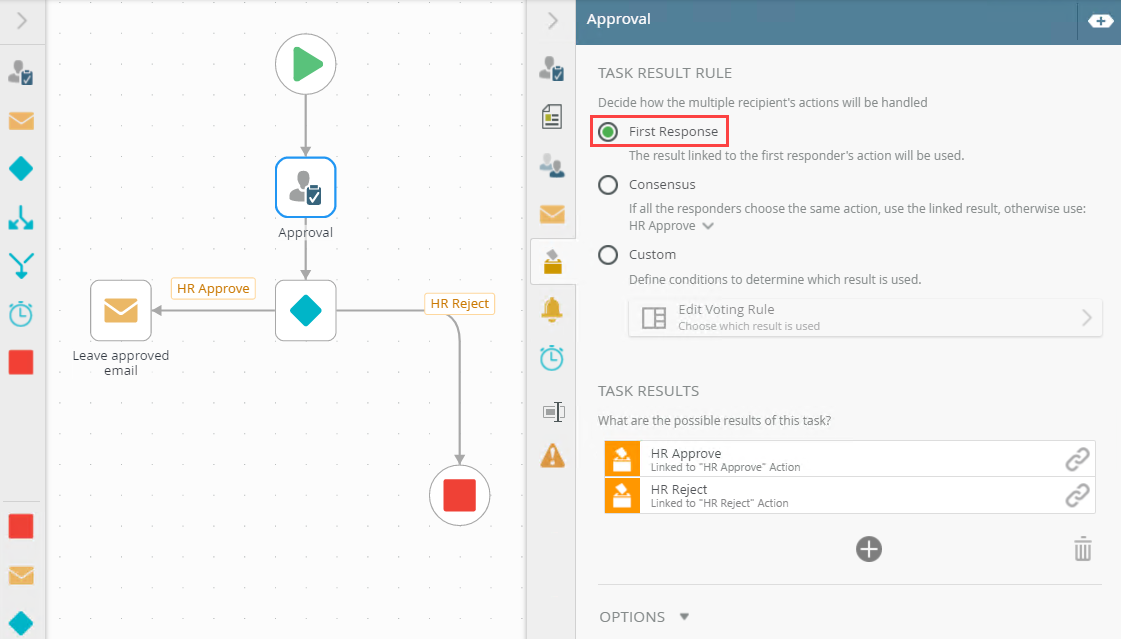
Task: Select the upper red end tool in toolbox
Action: 21,362
